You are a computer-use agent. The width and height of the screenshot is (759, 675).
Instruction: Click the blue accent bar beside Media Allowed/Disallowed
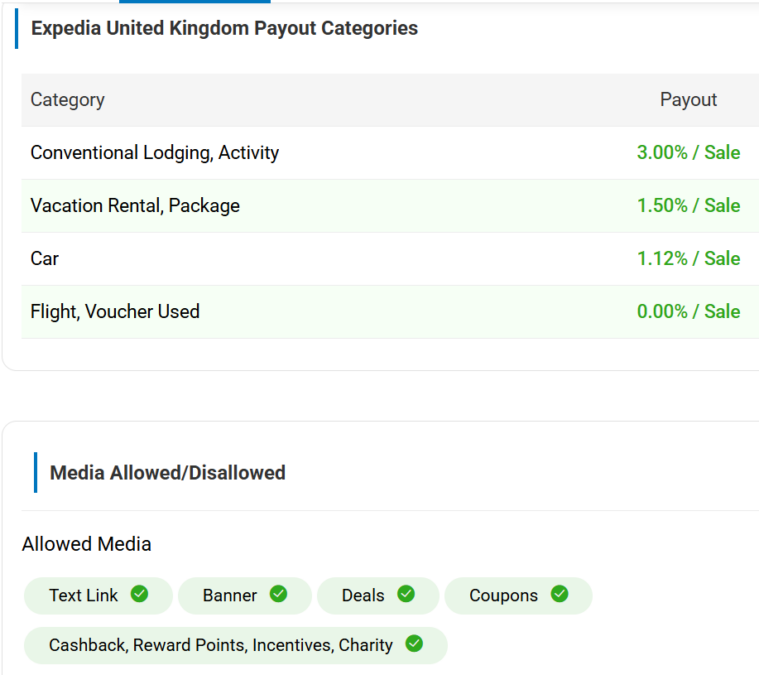coord(35,472)
